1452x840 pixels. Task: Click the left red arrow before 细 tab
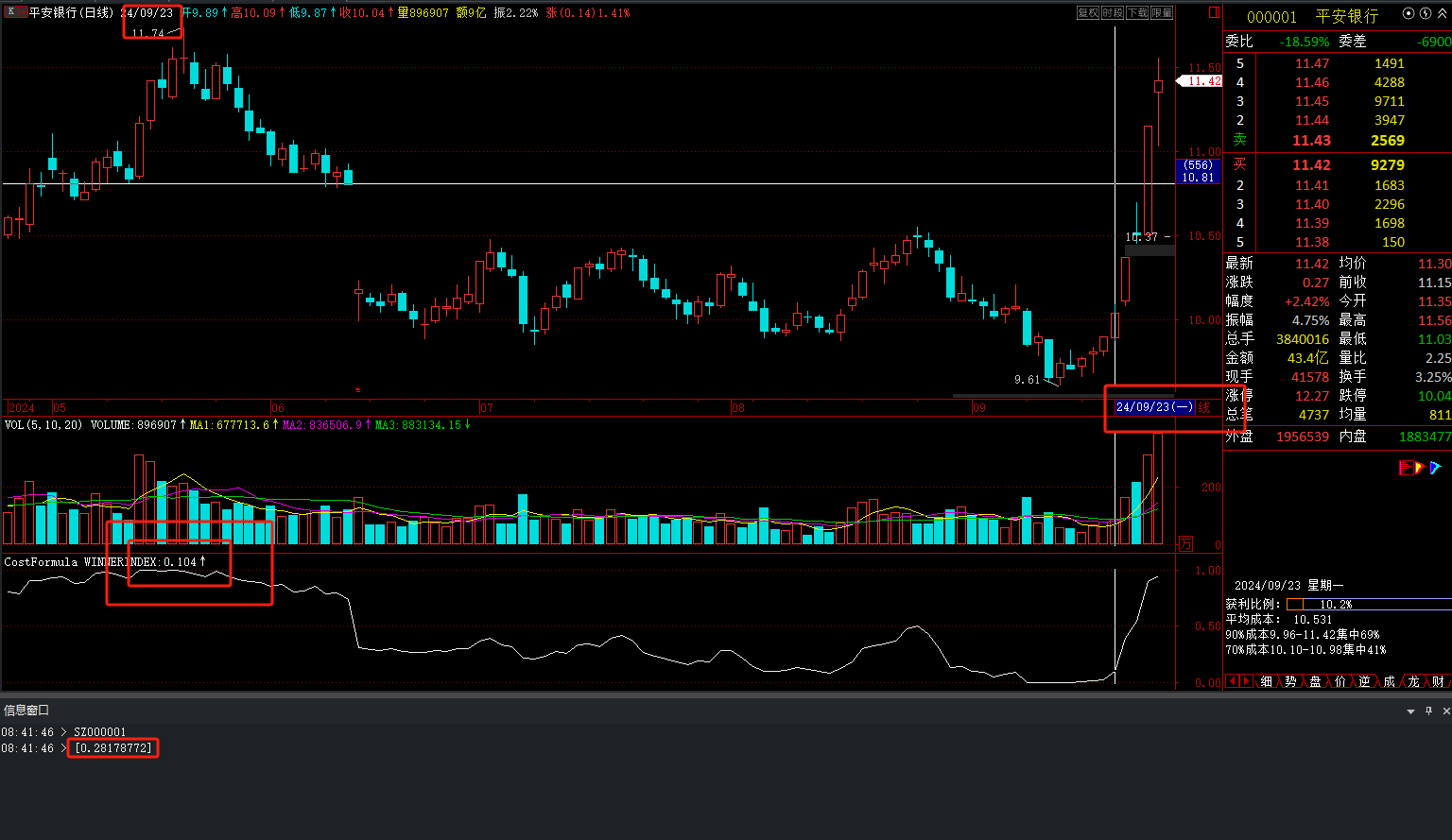[1233, 681]
